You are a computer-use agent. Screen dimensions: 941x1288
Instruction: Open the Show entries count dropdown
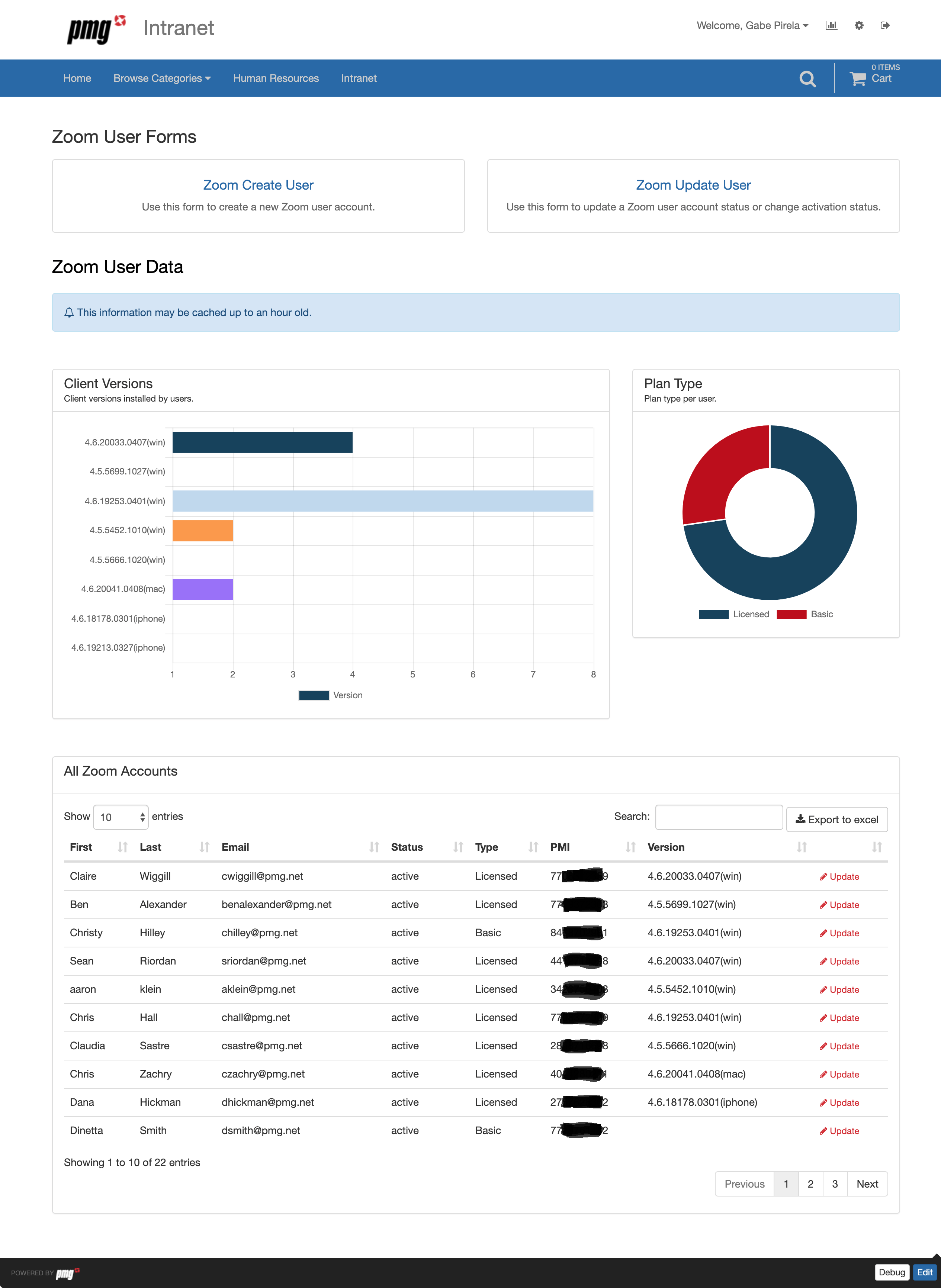tap(120, 817)
